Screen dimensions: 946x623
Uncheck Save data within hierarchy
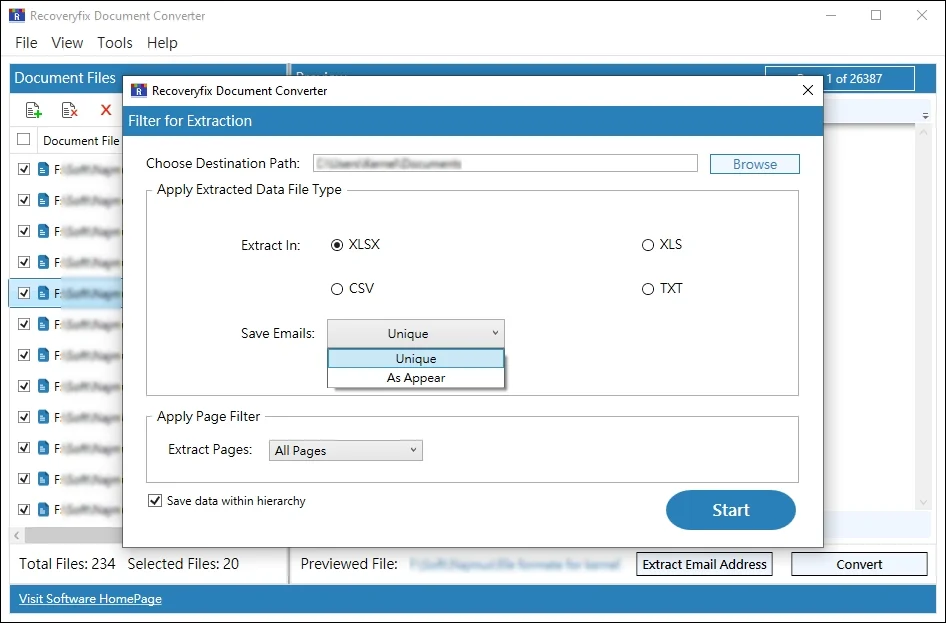tap(155, 501)
